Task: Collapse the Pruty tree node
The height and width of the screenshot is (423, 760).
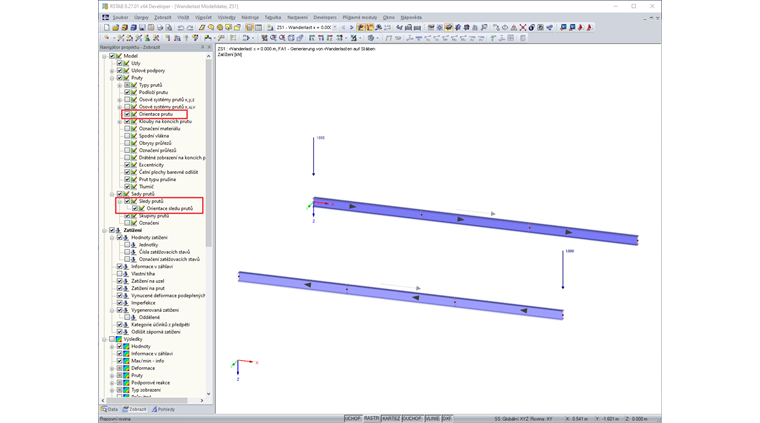Action: (x=112, y=78)
